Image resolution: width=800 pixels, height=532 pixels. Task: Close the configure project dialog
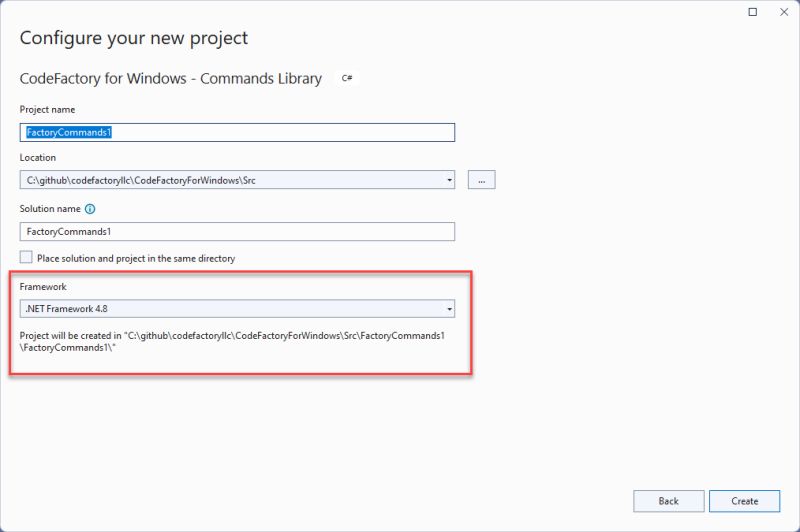click(784, 12)
